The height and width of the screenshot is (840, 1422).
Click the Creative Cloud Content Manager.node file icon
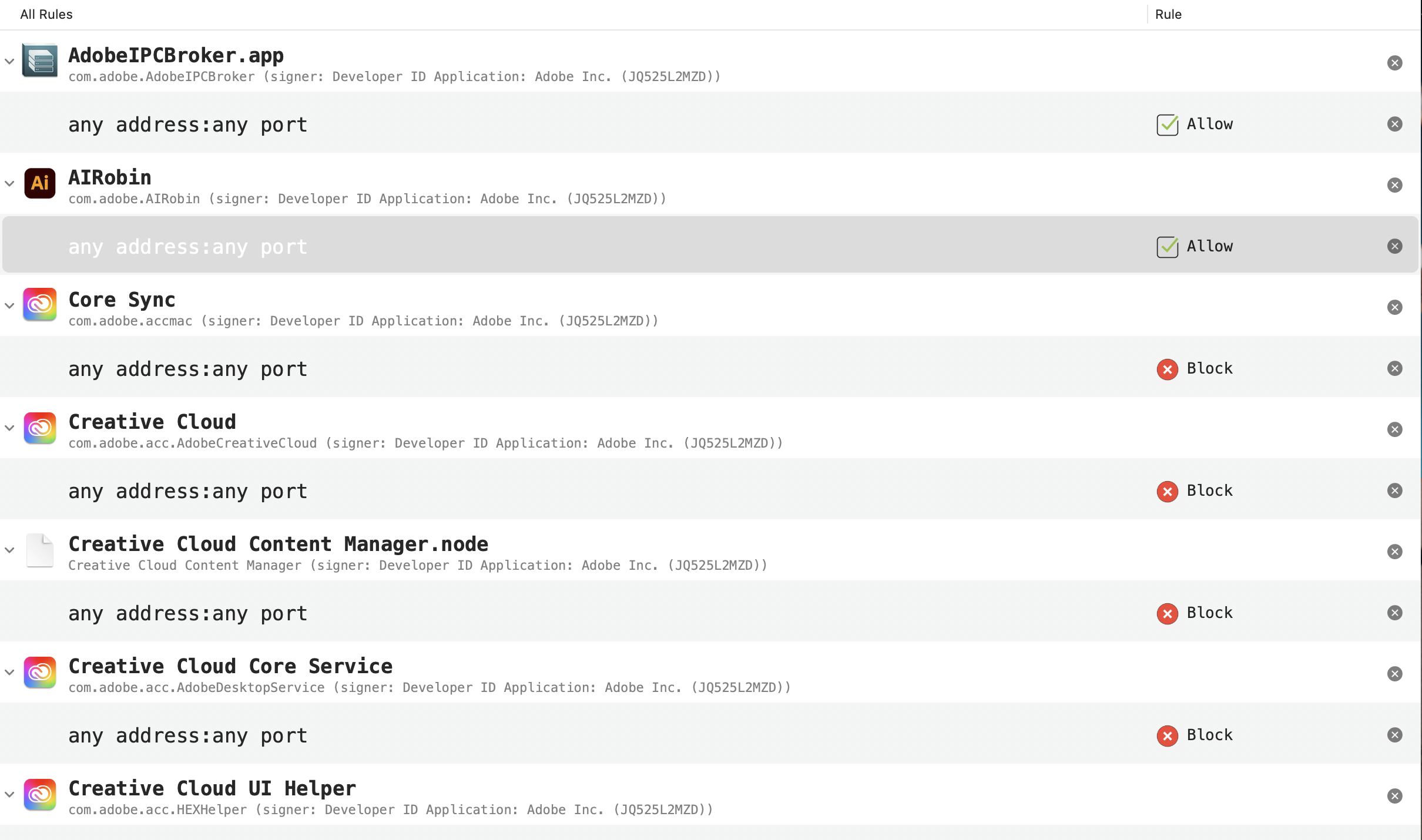click(40, 550)
